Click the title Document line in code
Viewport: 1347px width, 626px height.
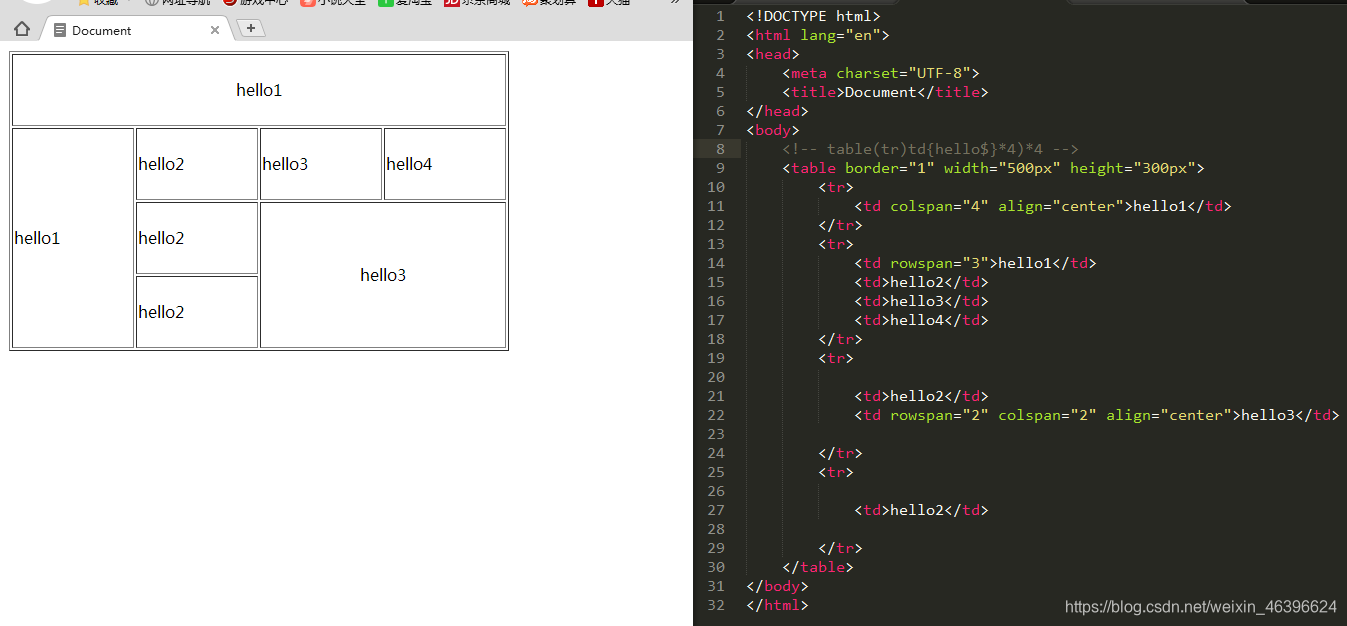coord(885,92)
